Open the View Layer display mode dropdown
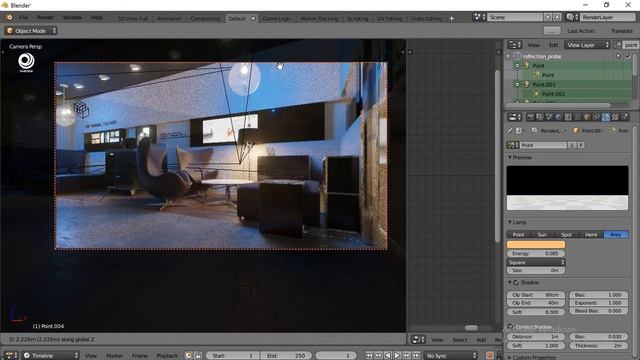Viewport: 640px width, 360px height. pos(587,45)
